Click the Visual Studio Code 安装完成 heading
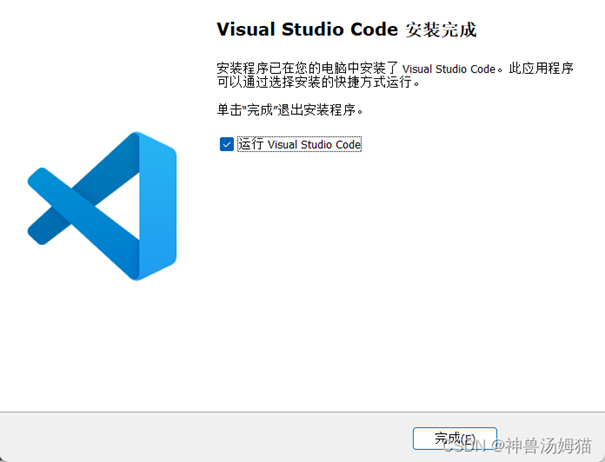 coord(346,30)
